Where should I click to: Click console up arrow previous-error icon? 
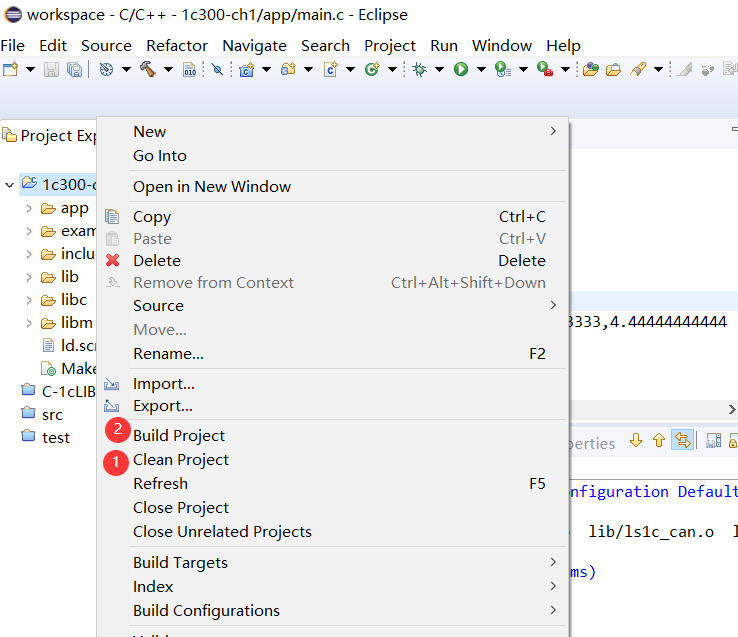[x=659, y=441]
